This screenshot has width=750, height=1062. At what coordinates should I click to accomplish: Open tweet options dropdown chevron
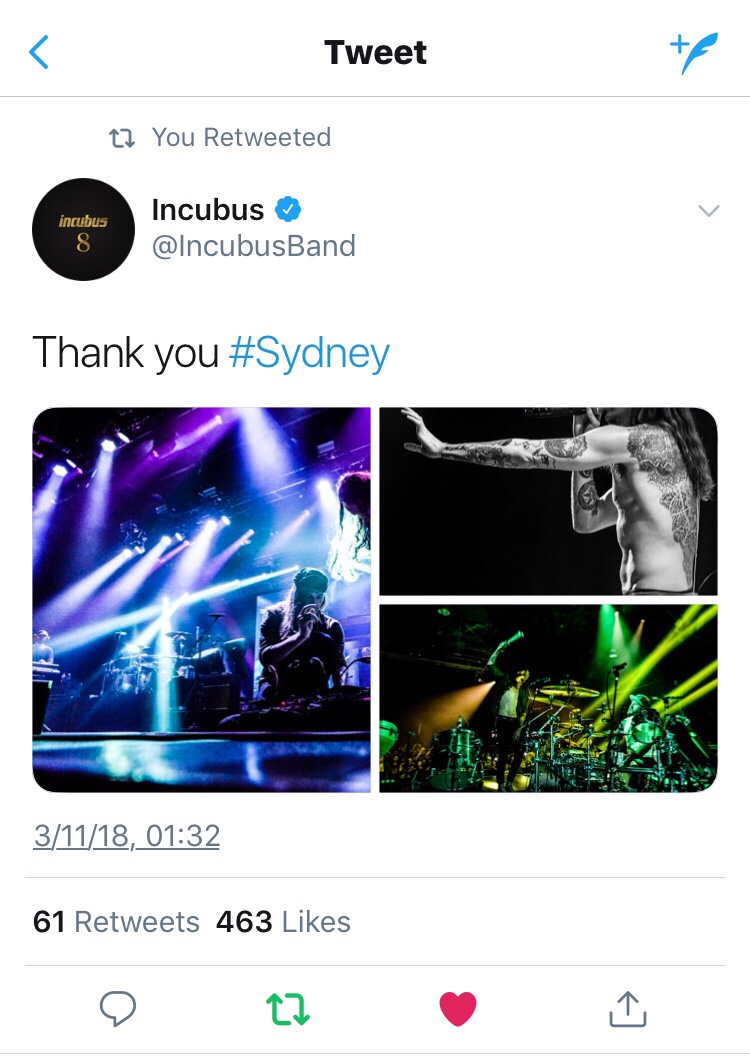pyautogui.click(x=708, y=211)
